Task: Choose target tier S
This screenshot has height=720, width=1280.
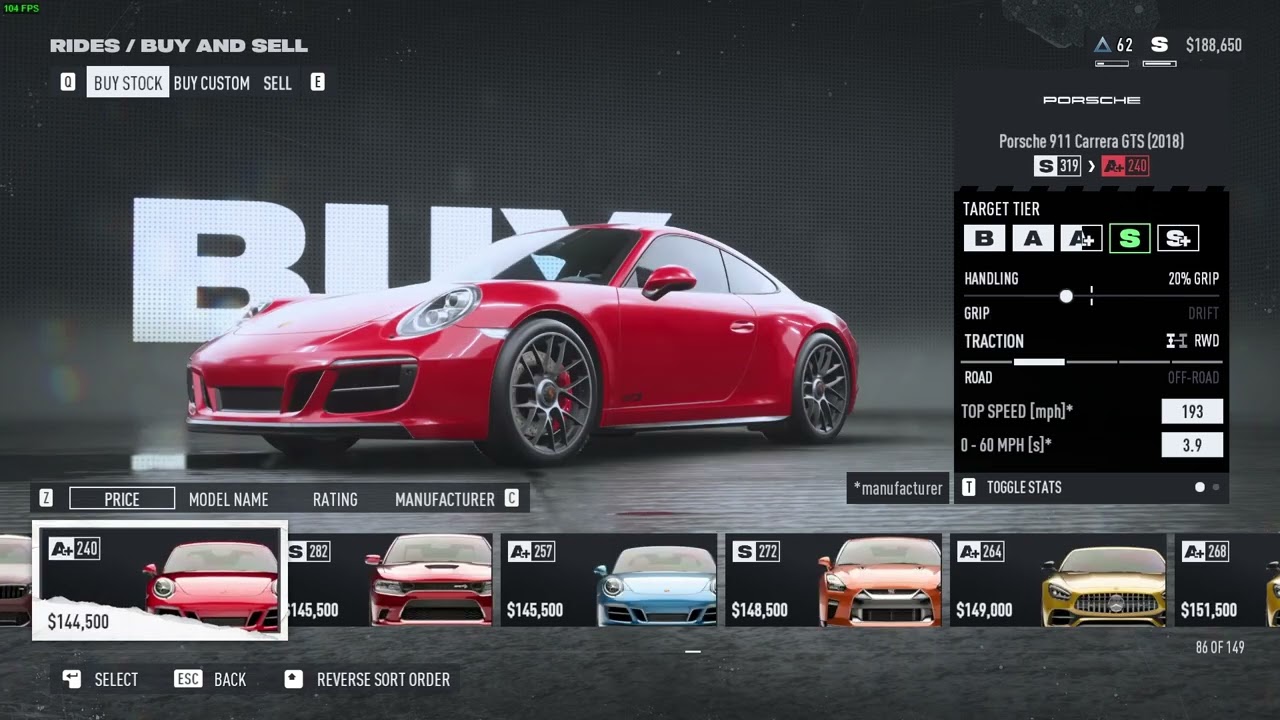Action: point(1129,238)
